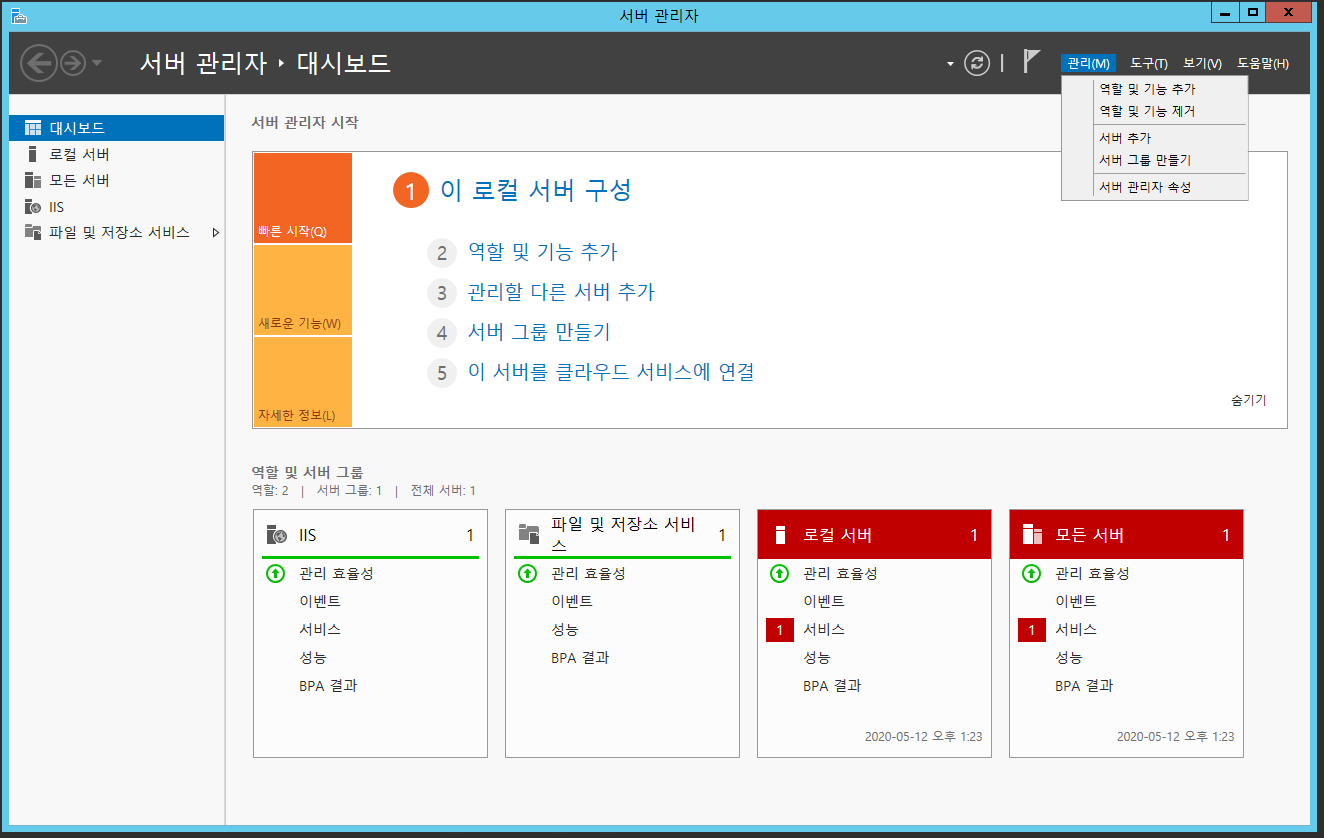Click red alert badge in 로컬 서버 tile
1324x838 pixels.
coord(780,630)
